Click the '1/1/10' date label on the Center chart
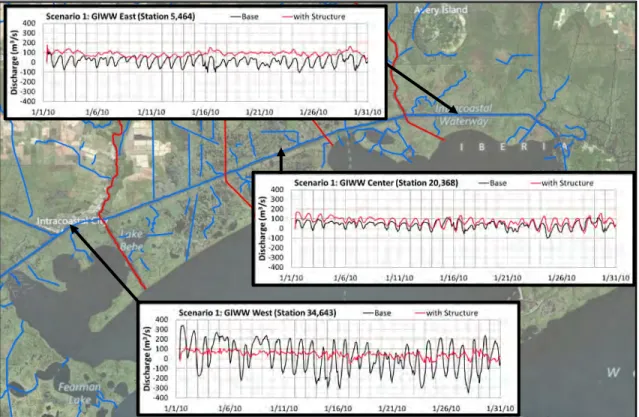 coord(291,278)
